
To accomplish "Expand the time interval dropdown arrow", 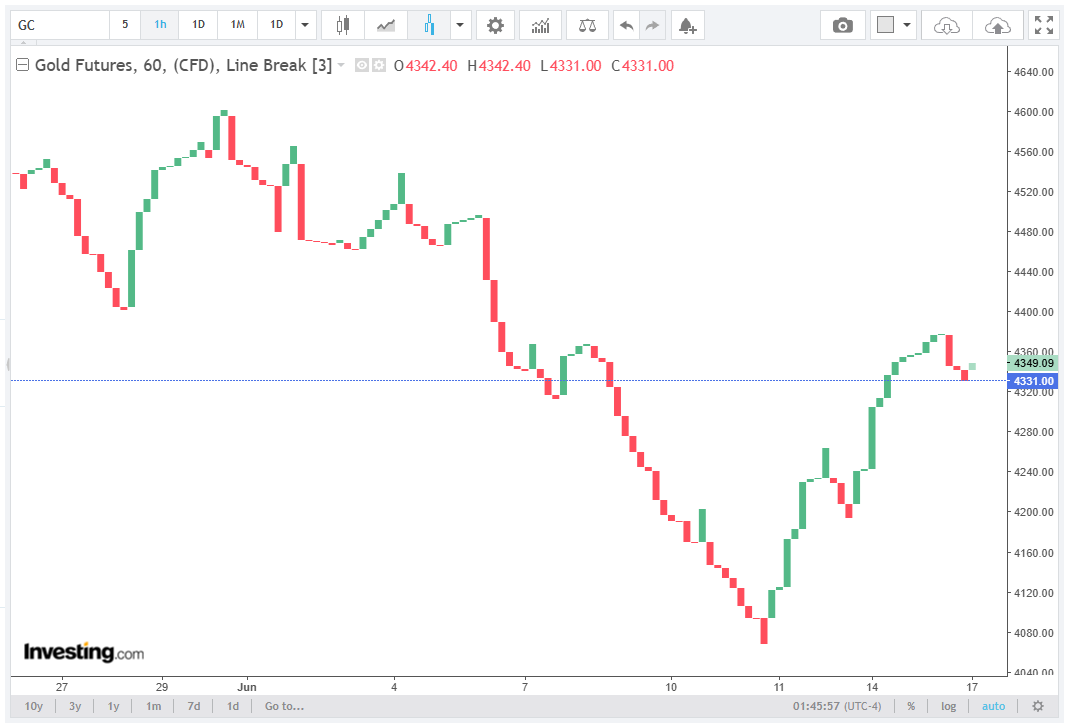I will point(305,25).
